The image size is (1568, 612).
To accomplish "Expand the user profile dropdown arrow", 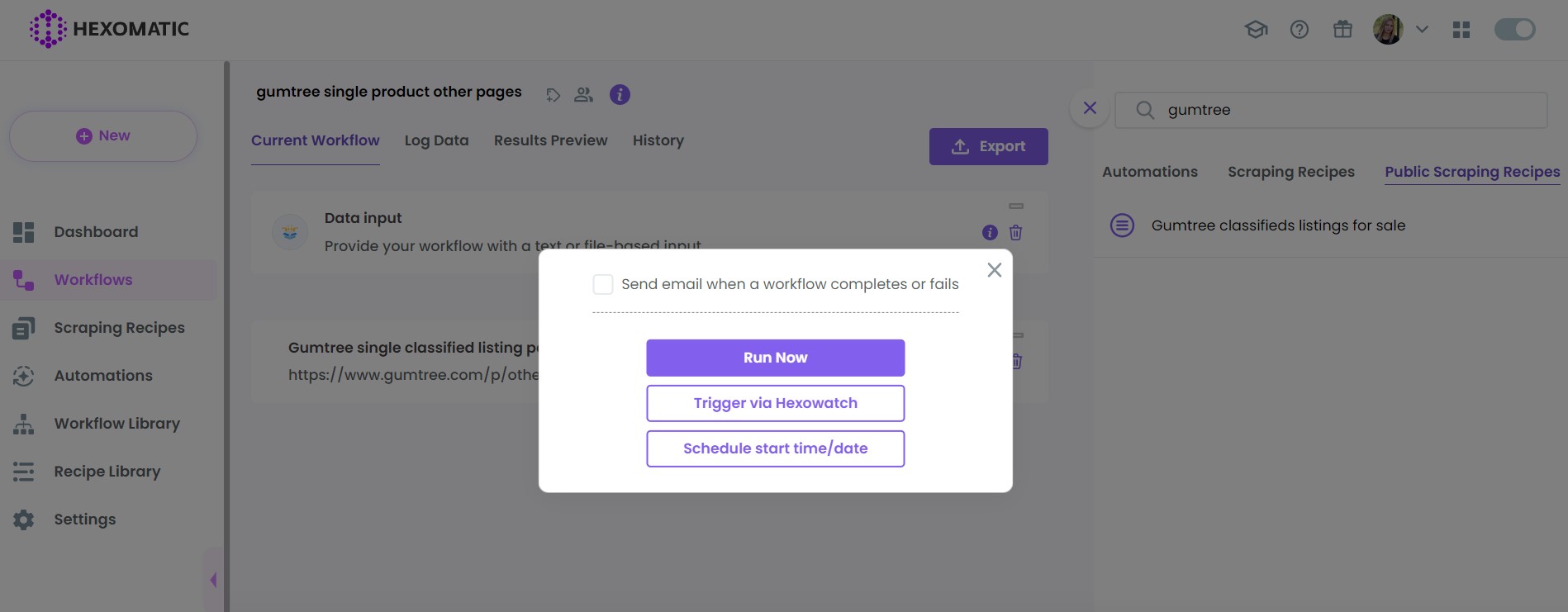I will (x=1422, y=30).
